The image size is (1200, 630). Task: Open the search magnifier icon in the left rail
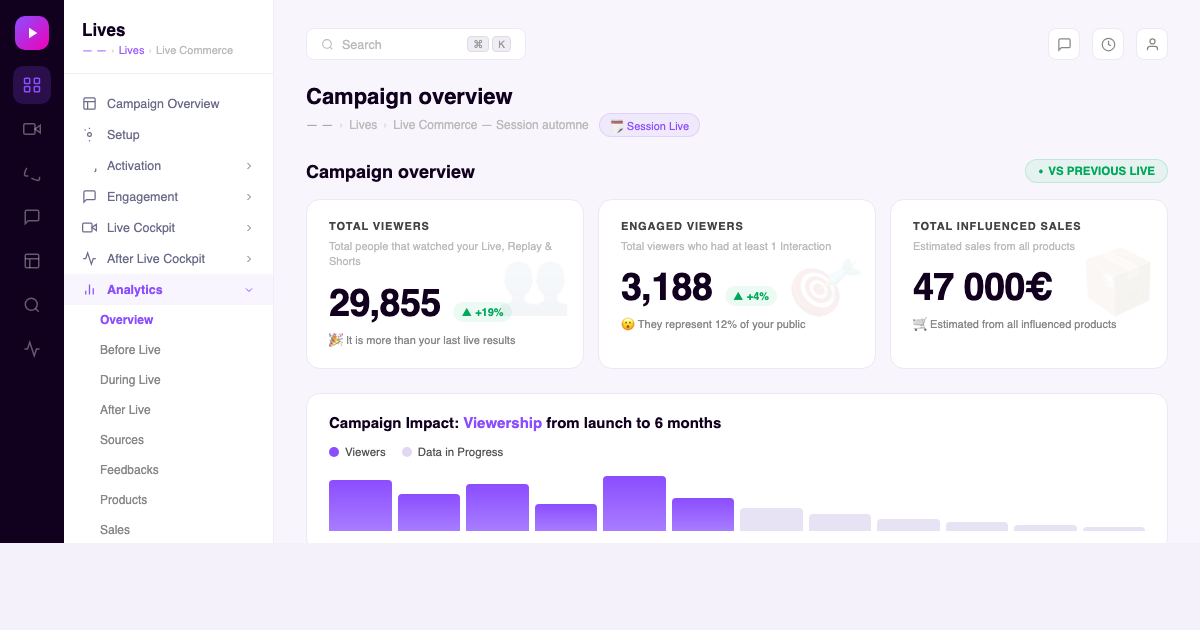tap(32, 305)
